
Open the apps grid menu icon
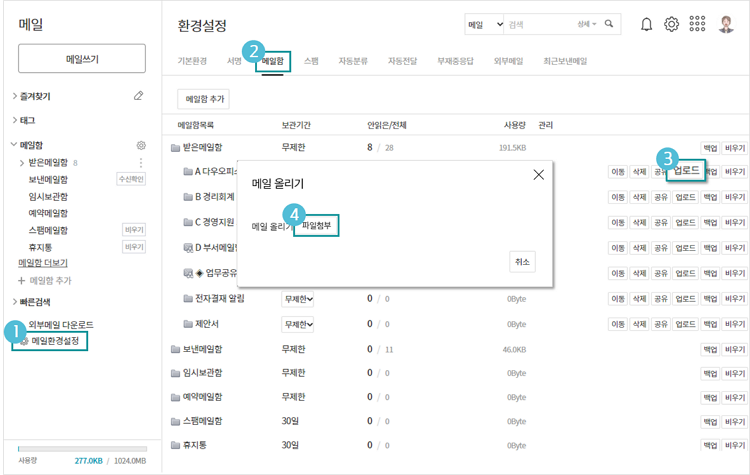tap(698, 24)
